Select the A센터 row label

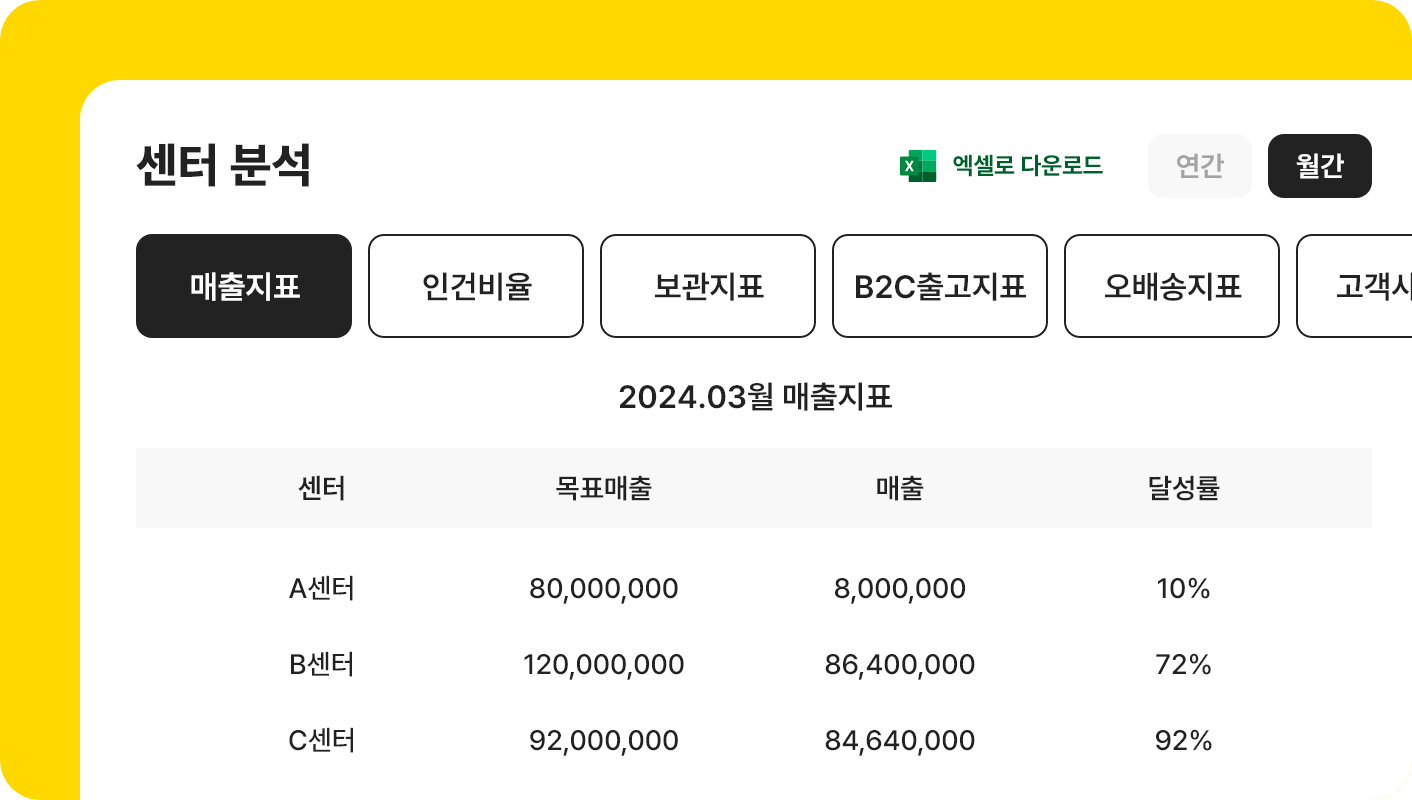coord(322,589)
